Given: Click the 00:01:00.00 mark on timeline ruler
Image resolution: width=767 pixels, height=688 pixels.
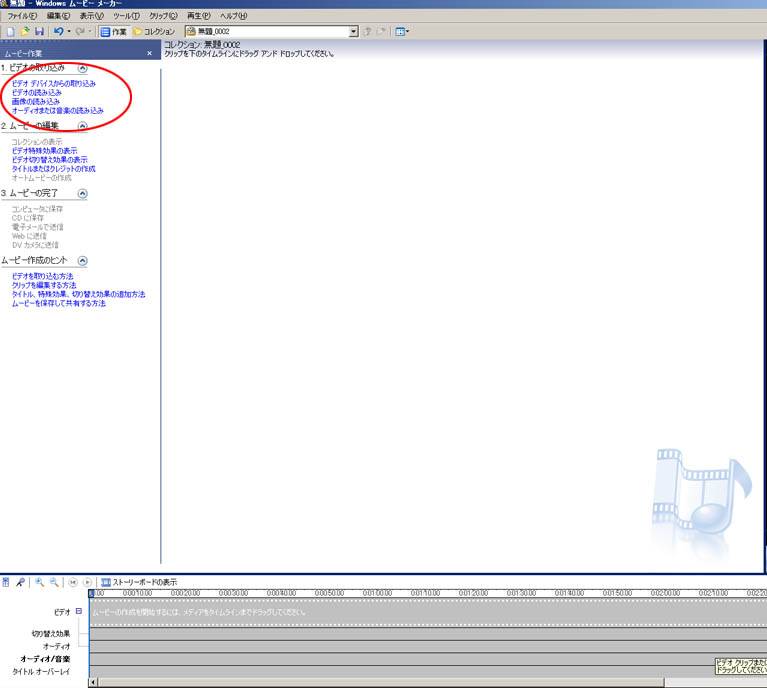Looking at the screenshot, I should (x=377, y=593).
